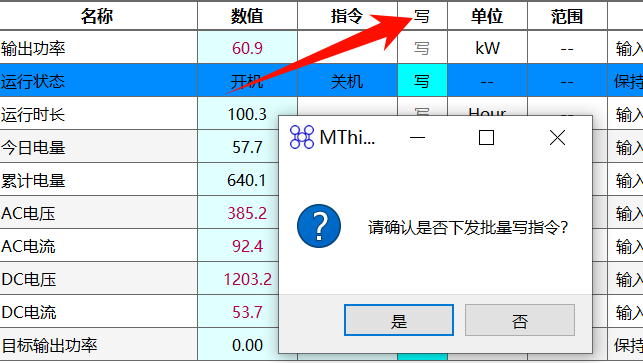643x363 pixels.
Task: Click the 范围 column header
Action: (x=567, y=16)
